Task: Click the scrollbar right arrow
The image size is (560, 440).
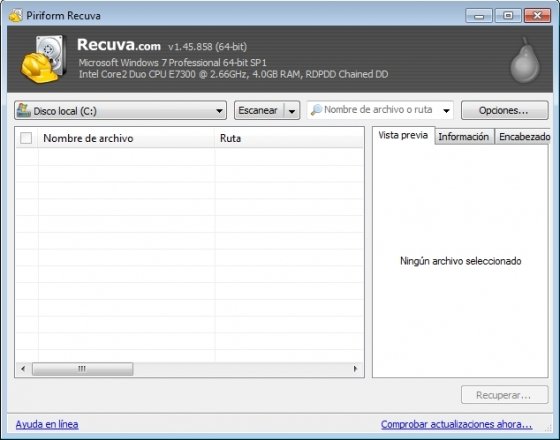Action: [x=355, y=369]
